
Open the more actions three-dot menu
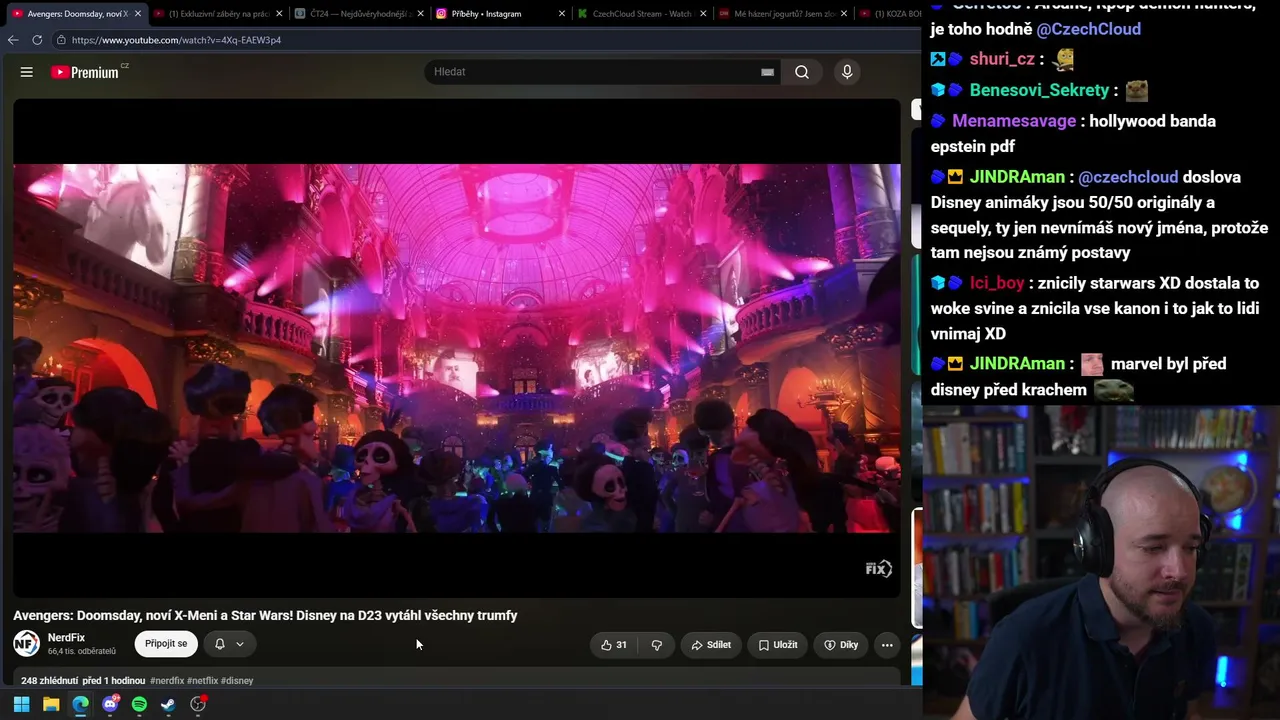(x=887, y=645)
